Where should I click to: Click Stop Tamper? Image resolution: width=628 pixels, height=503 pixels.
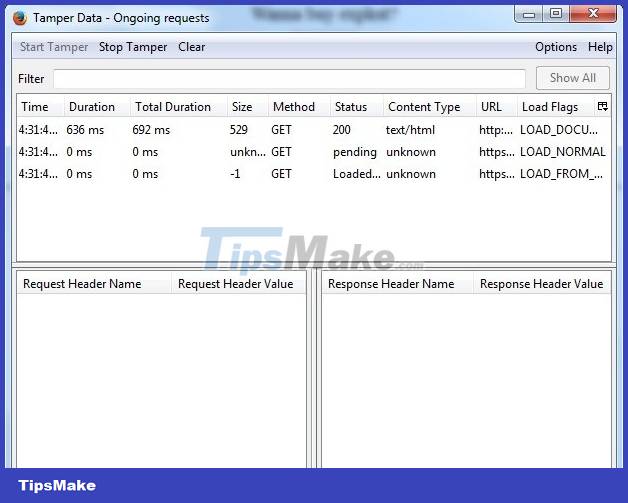click(133, 47)
